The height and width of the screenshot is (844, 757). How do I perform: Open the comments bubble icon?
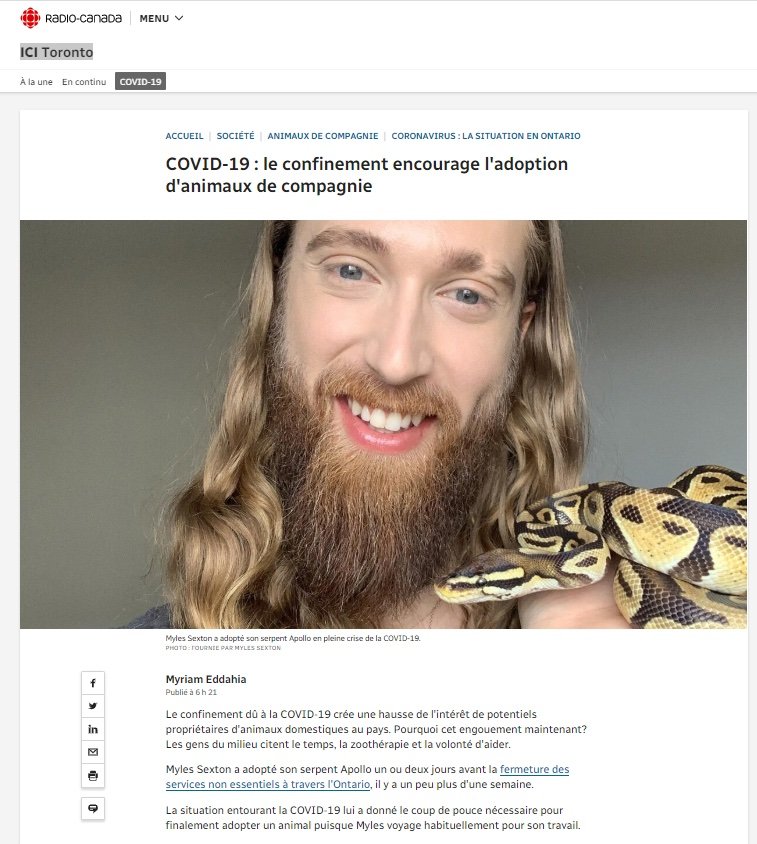[93, 808]
